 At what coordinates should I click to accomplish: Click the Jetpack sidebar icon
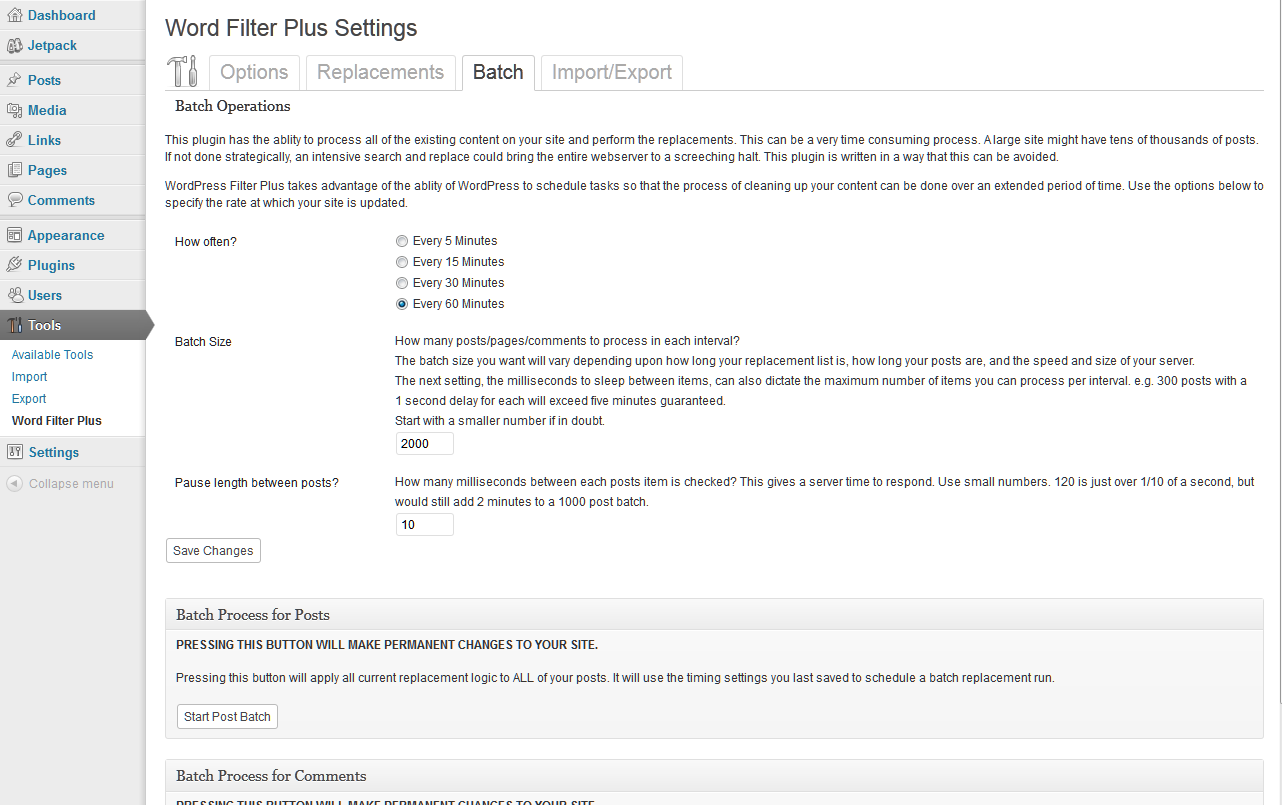(x=14, y=45)
